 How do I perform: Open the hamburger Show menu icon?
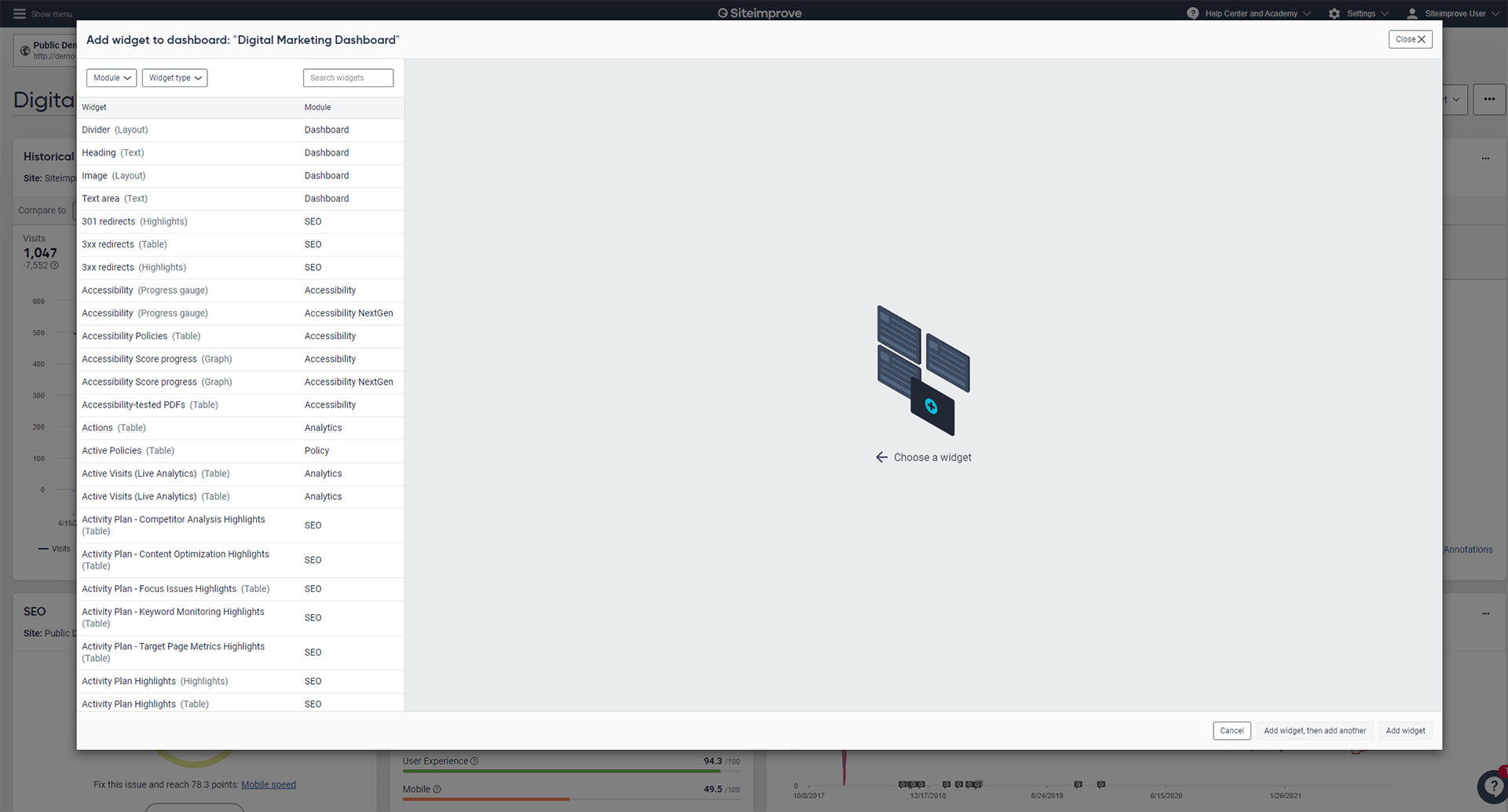(20, 13)
